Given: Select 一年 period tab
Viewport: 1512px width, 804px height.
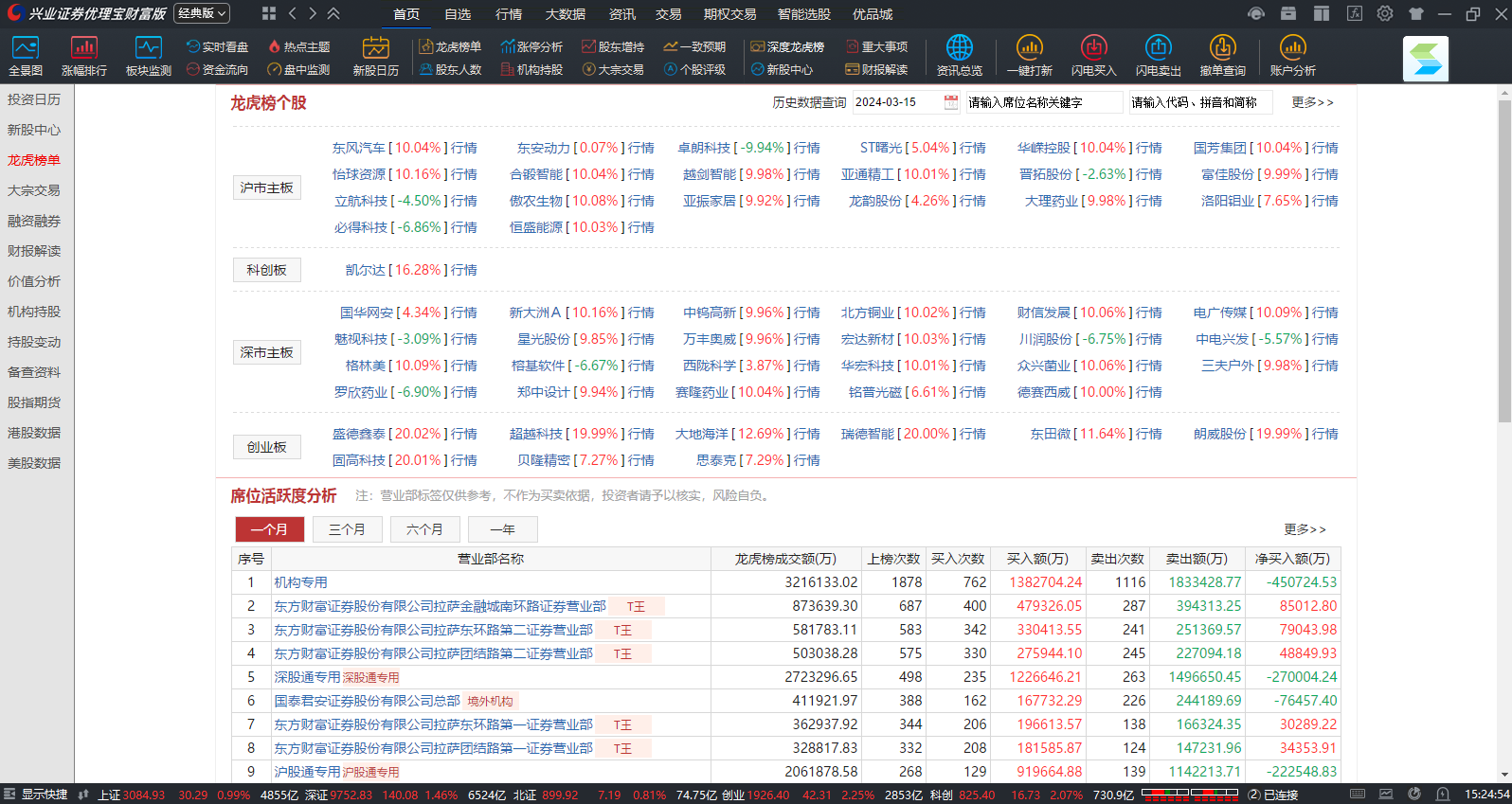Looking at the screenshot, I should [x=502, y=529].
